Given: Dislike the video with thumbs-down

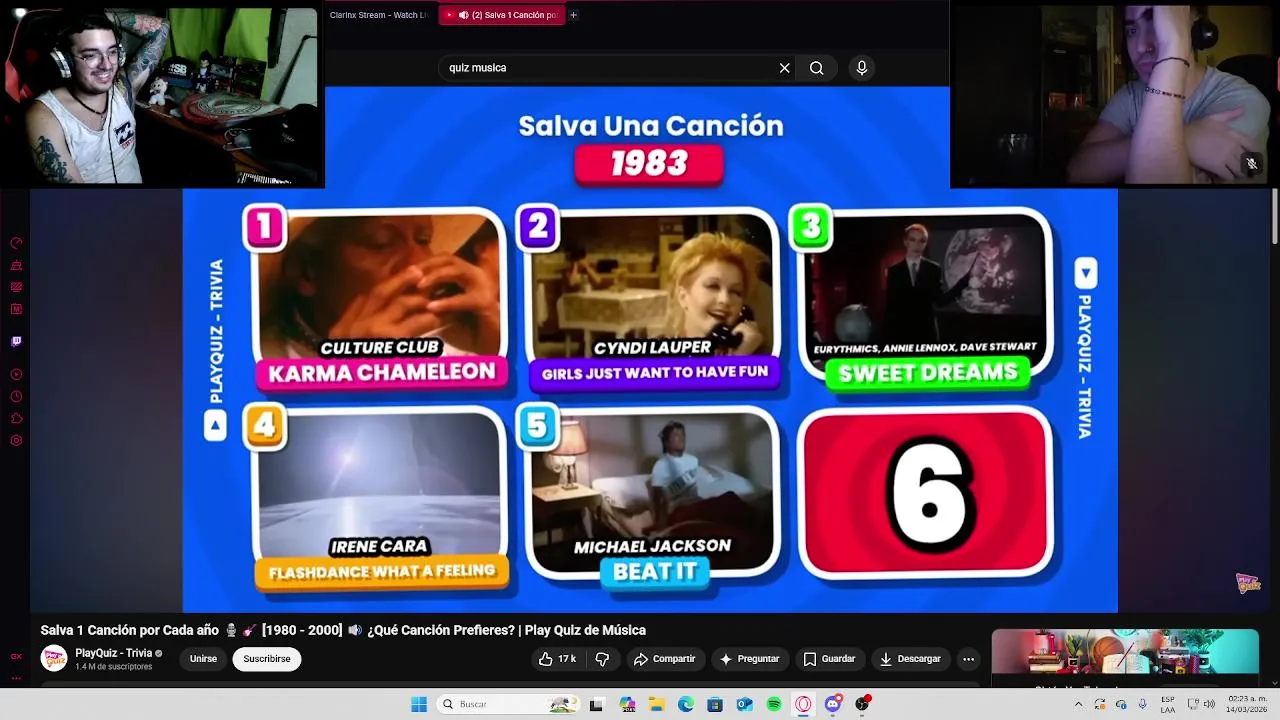Looking at the screenshot, I should point(602,659).
